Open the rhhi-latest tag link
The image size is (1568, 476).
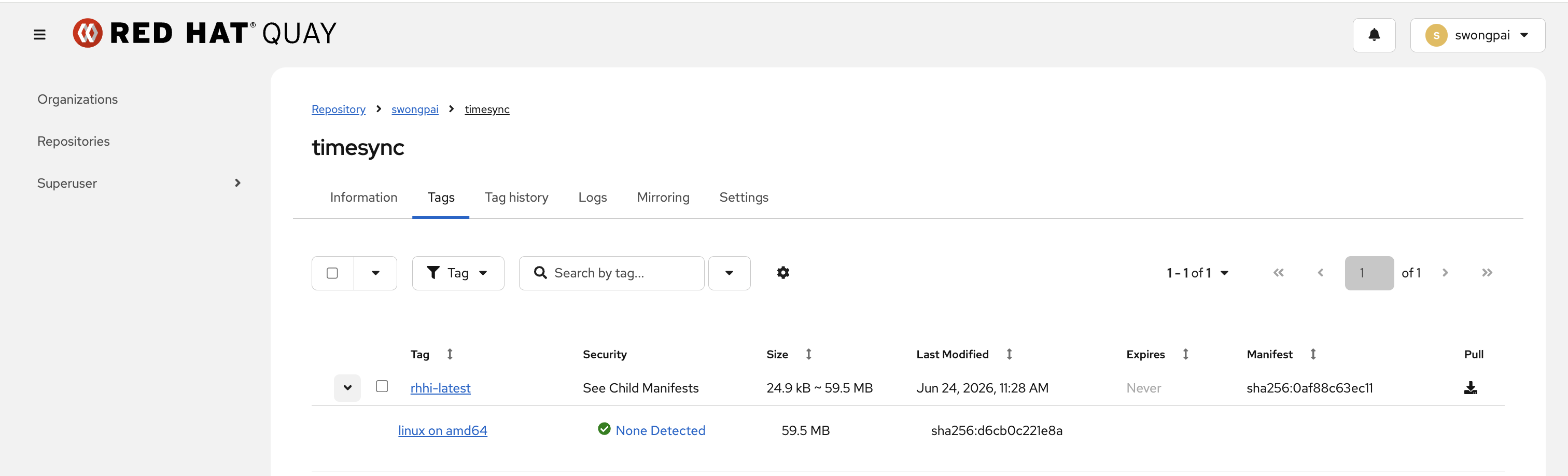440,388
